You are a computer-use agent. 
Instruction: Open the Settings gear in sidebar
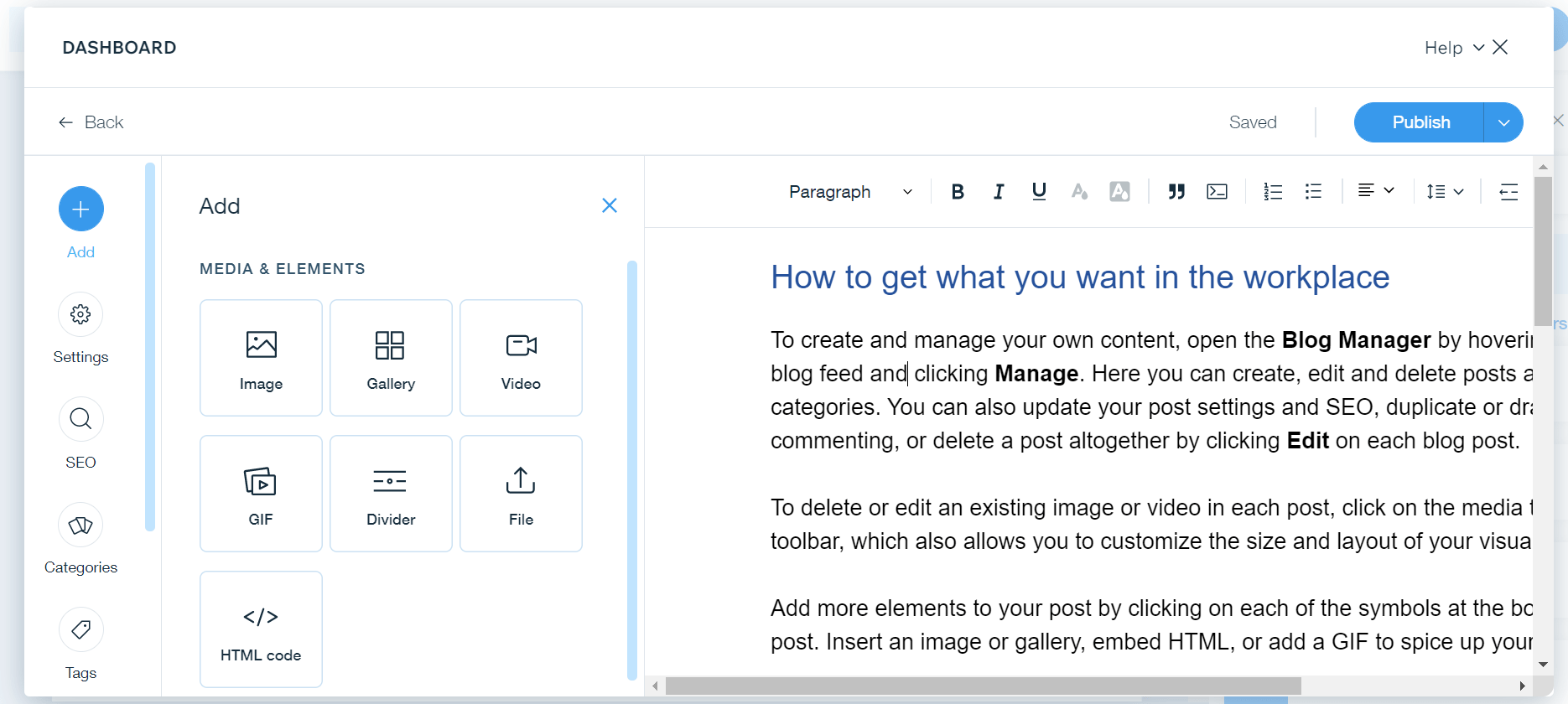coord(81,314)
